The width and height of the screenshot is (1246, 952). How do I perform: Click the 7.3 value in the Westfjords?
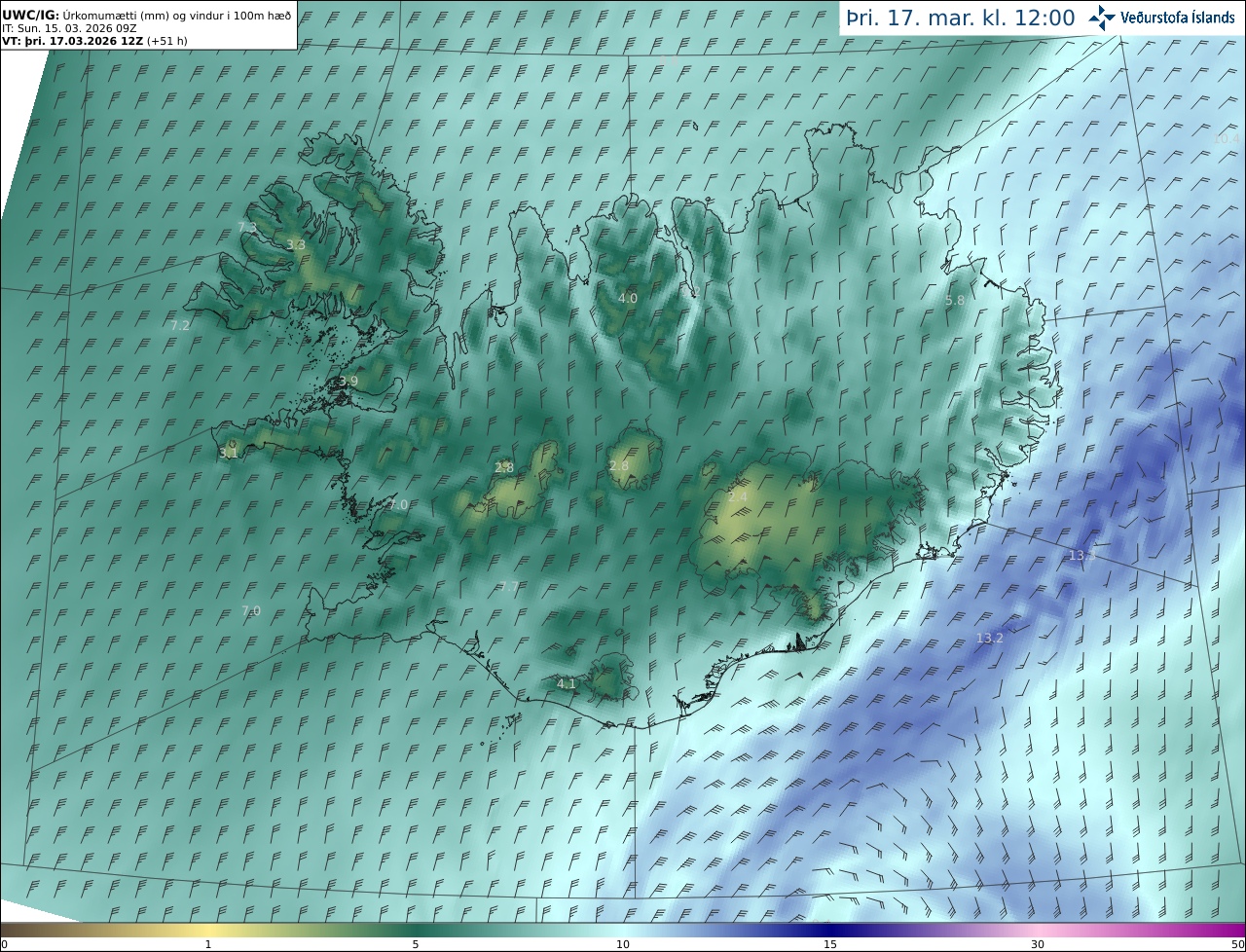(x=247, y=228)
